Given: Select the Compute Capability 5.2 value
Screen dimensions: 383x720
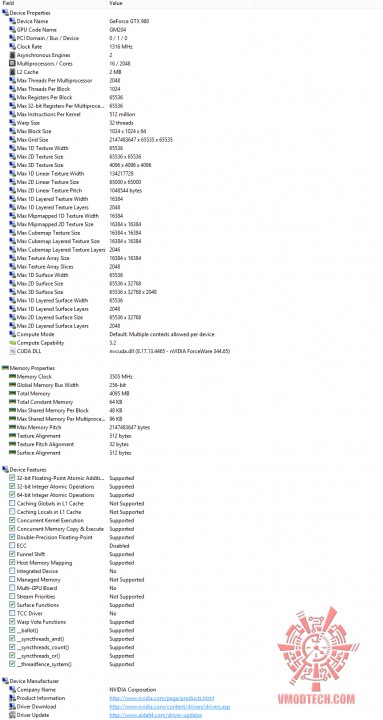Looking at the screenshot, I should pyautogui.click(x=113, y=343).
